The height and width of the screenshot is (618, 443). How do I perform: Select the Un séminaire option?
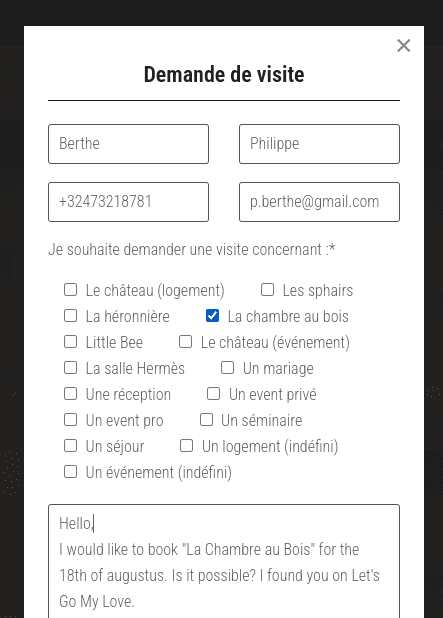(207, 420)
